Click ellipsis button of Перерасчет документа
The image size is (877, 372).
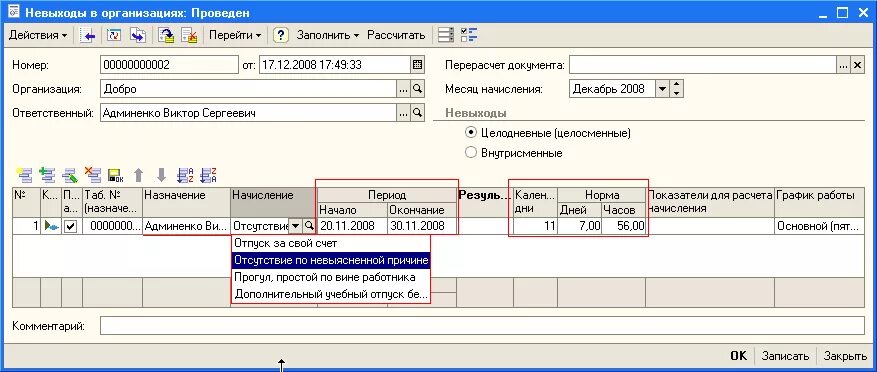coord(843,65)
